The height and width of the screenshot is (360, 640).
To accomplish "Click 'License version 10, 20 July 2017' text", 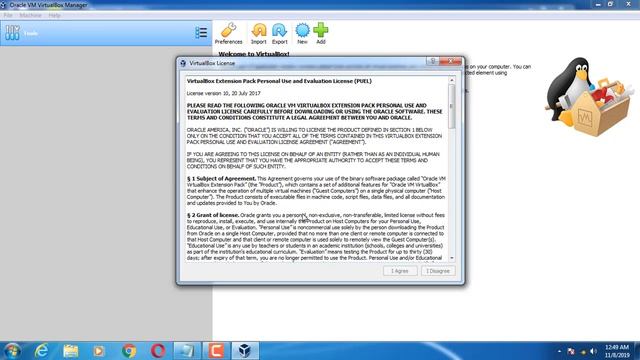I will coord(224,93).
